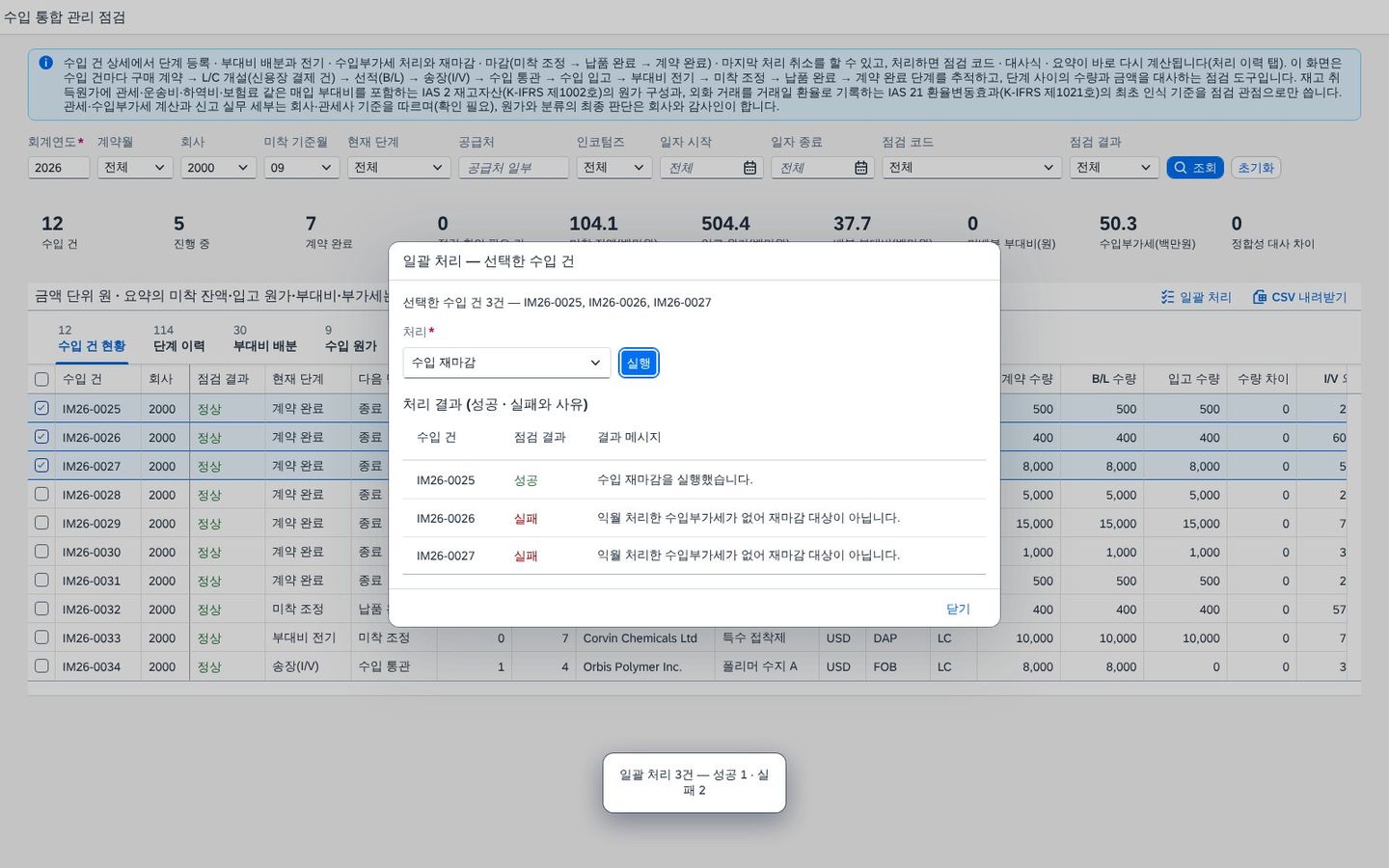Viewport: 1389px width, 868px height.
Task: Check the checkbox for row IM26-0034
Action: point(41,665)
